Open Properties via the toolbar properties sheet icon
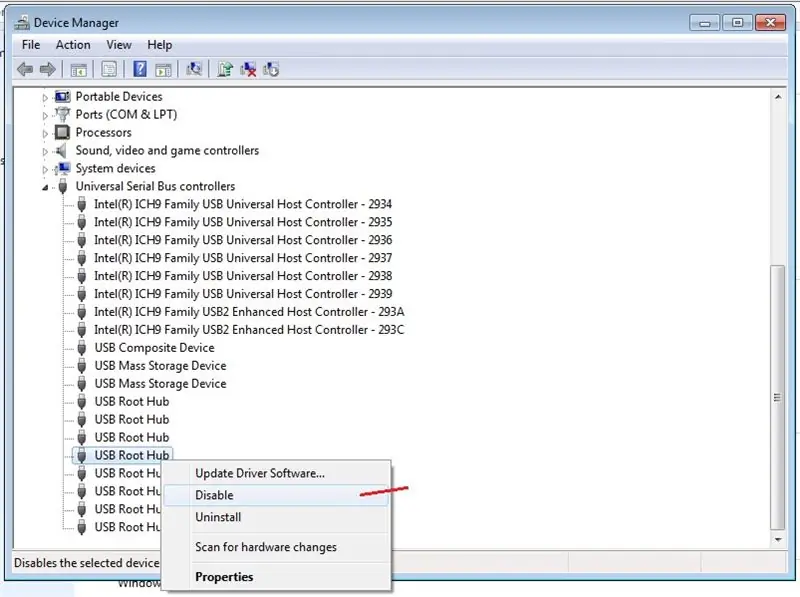 (x=109, y=69)
